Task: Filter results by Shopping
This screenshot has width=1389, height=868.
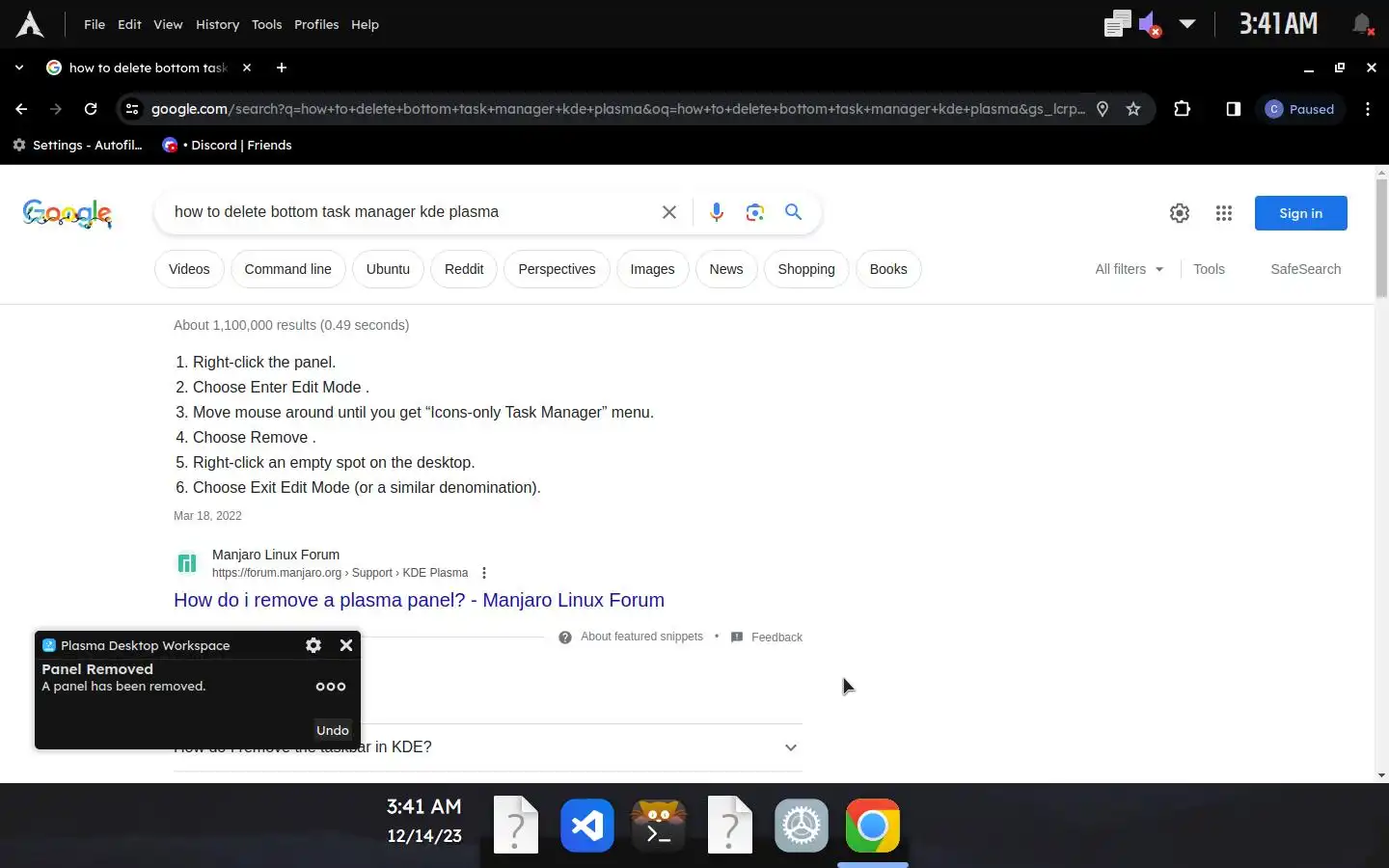Action: (806, 269)
